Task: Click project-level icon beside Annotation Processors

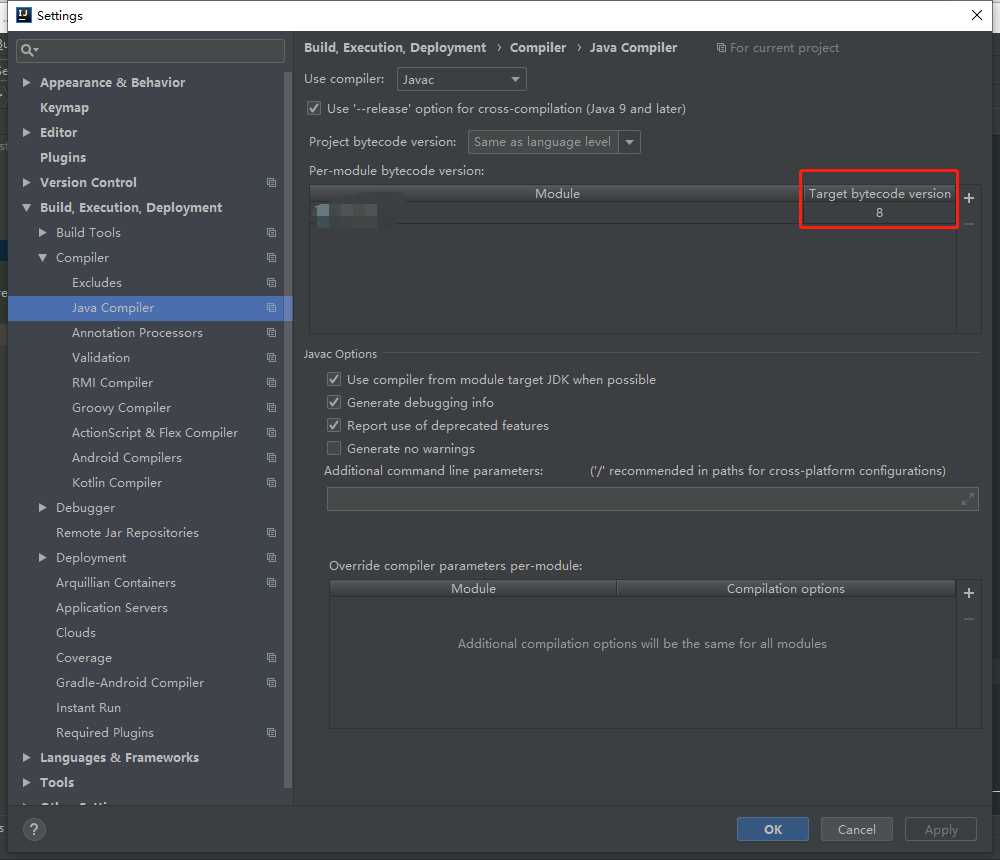Action: (x=271, y=332)
